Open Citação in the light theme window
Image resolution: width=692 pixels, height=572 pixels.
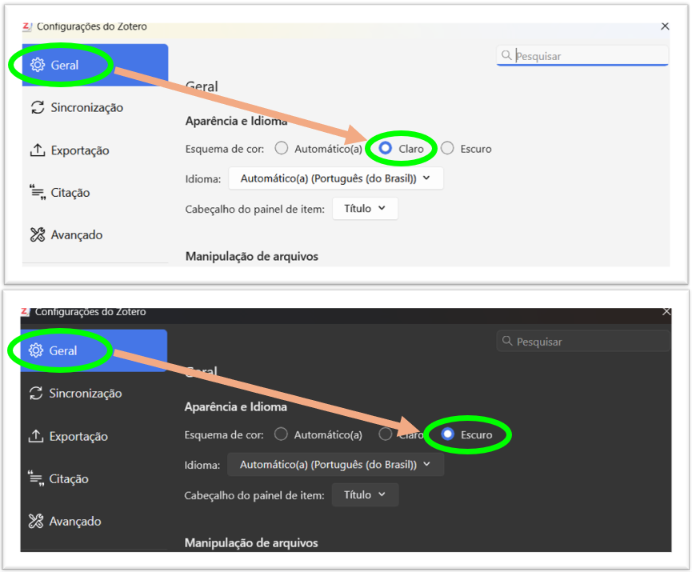(x=60, y=192)
